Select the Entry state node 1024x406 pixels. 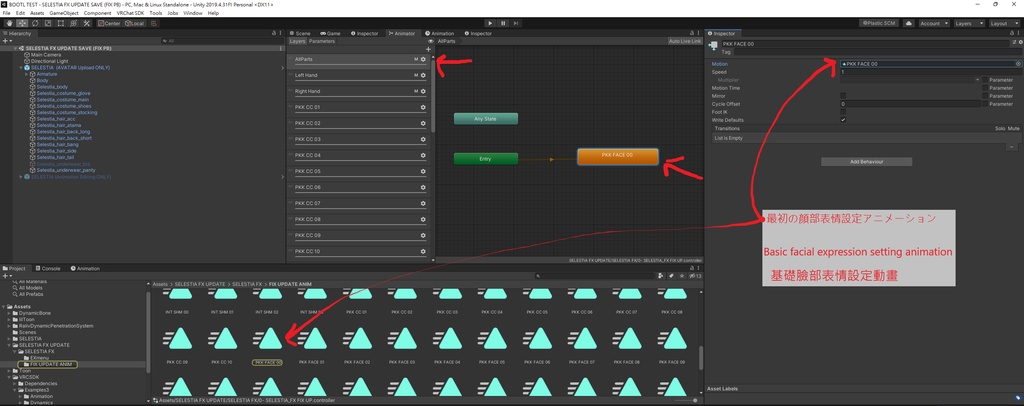(x=486, y=159)
